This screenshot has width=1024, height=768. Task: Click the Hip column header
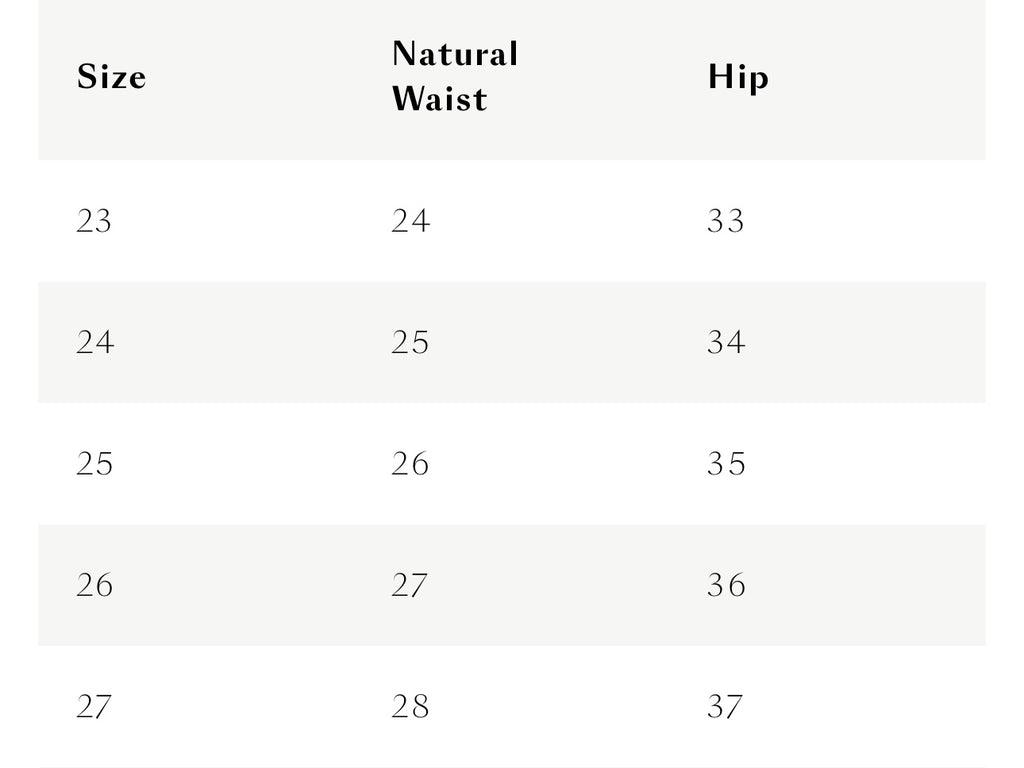tap(739, 77)
